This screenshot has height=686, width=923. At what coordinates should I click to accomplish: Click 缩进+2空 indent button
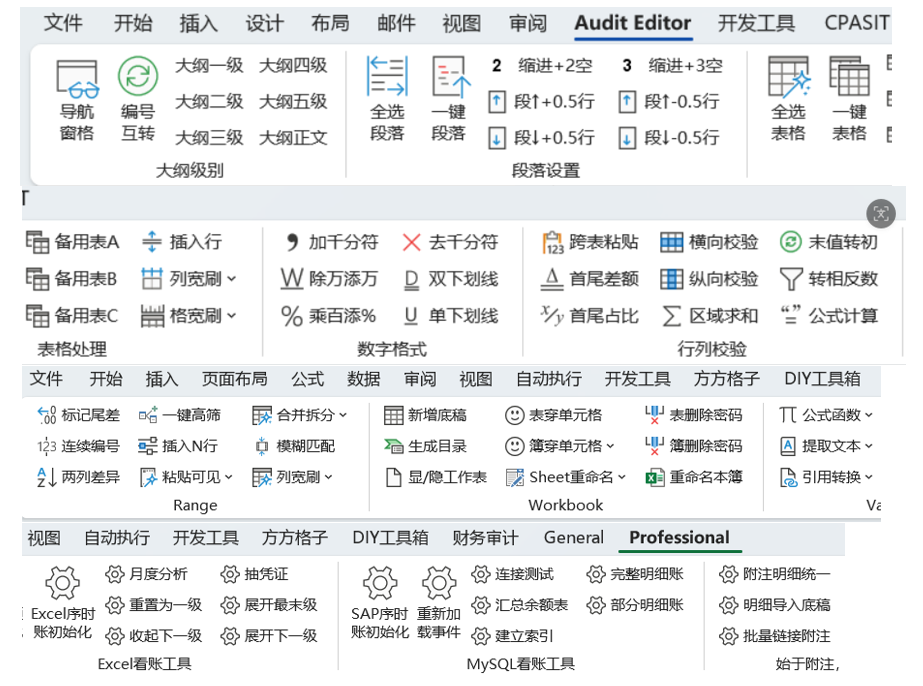(x=542, y=65)
